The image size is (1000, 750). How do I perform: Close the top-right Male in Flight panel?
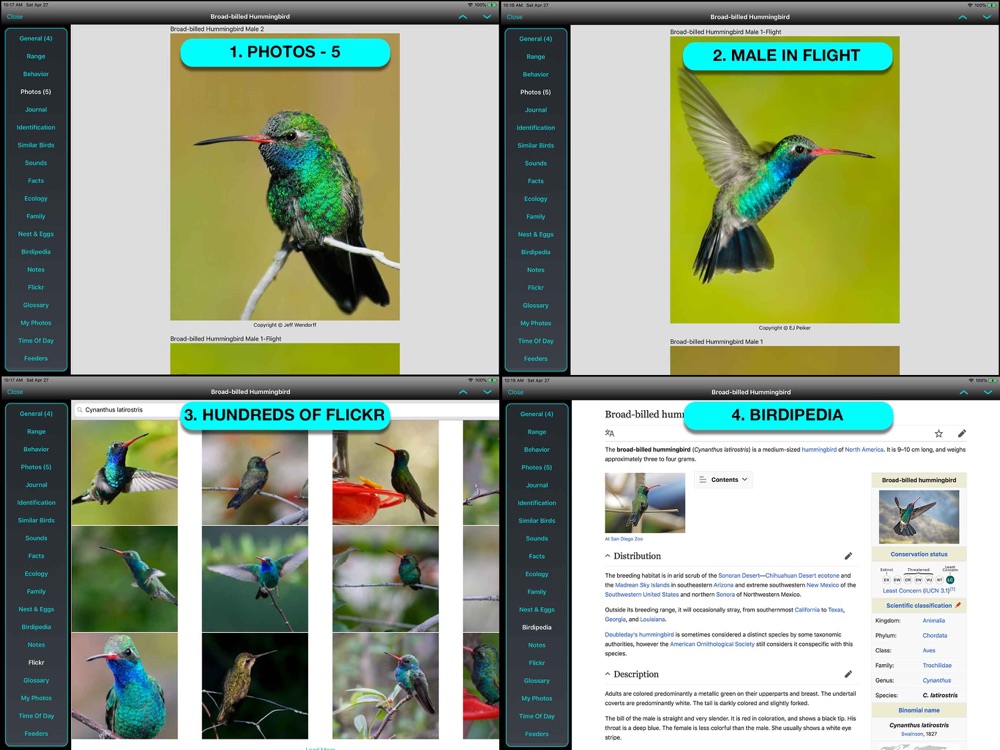515,17
